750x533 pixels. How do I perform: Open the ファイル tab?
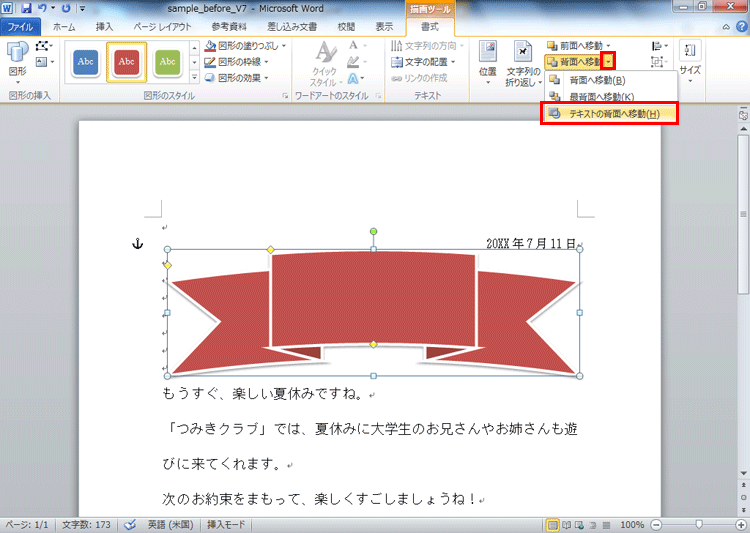[x=20, y=27]
